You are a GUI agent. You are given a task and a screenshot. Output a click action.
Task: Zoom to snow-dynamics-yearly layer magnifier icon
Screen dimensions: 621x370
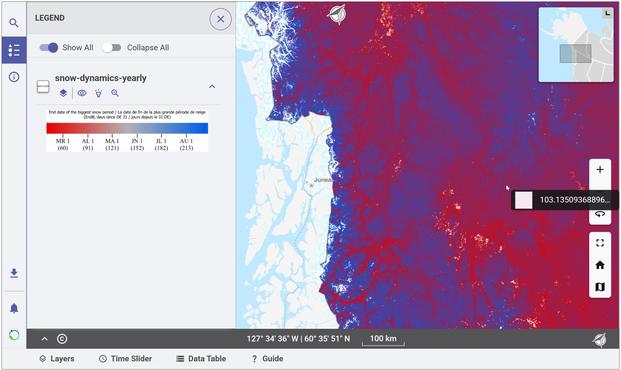(115, 93)
